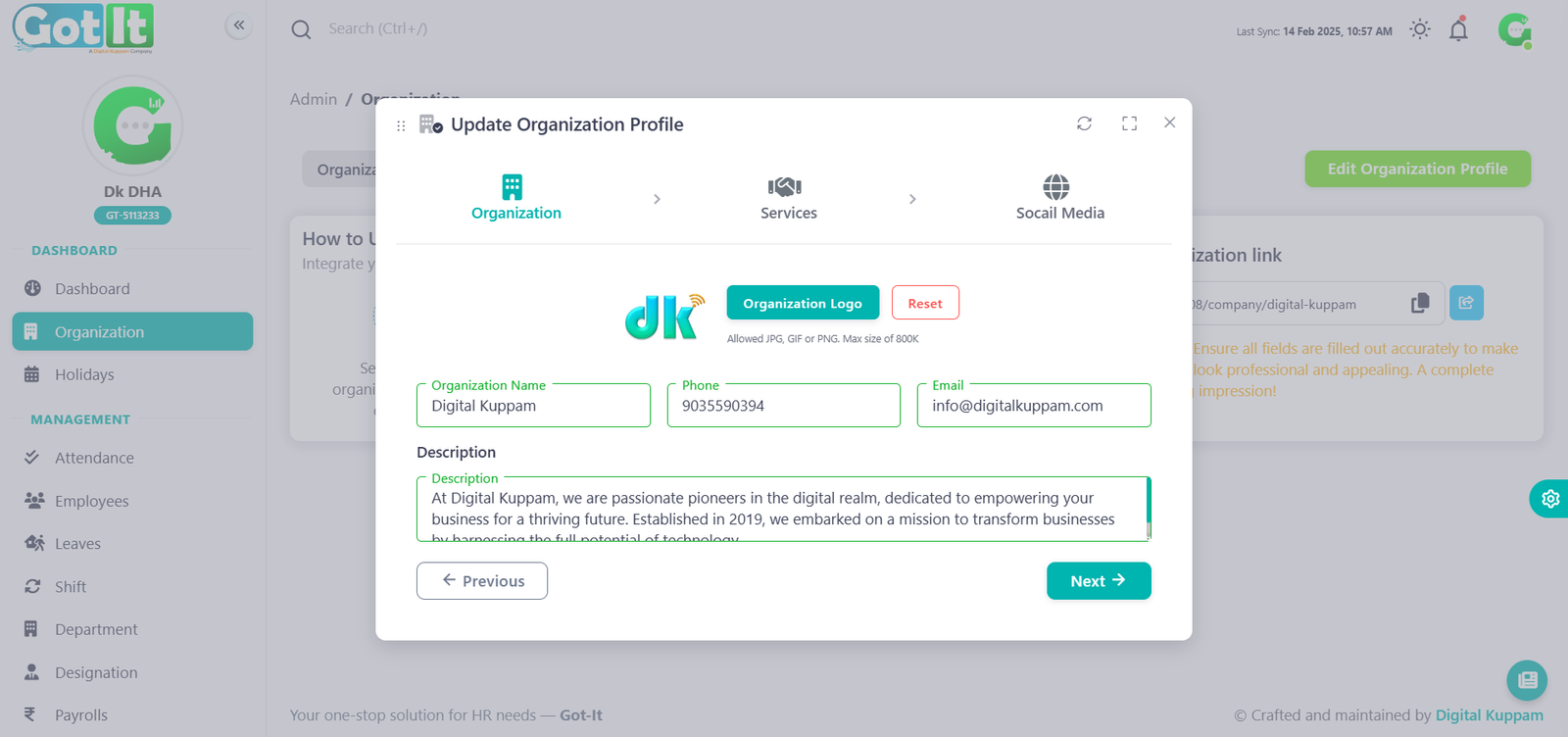Image resolution: width=1568 pixels, height=737 pixels.
Task: Collapse the sidebar with the double-chevron
Action: point(238,25)
